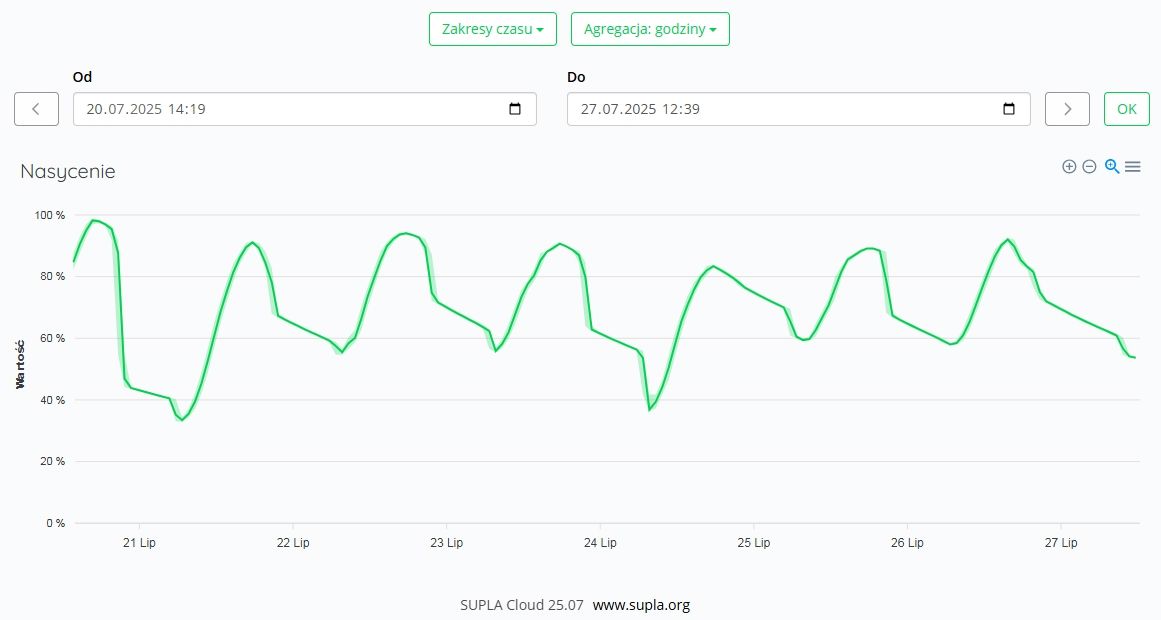This screenshot has height=620, width=1161.
Task: Select the Nasycenie chart title
Action: point(67,172)
